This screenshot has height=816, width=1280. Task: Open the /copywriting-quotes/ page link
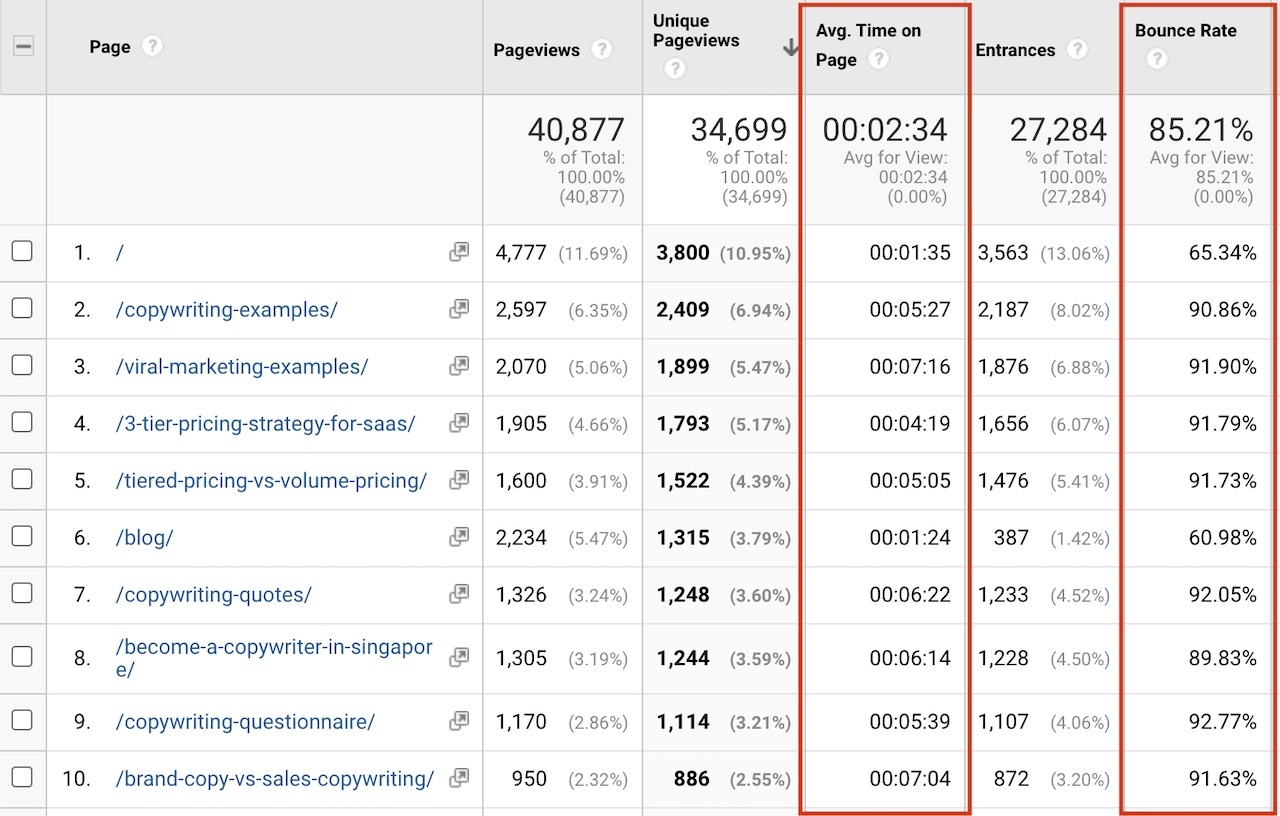click(x=214, y=594)
